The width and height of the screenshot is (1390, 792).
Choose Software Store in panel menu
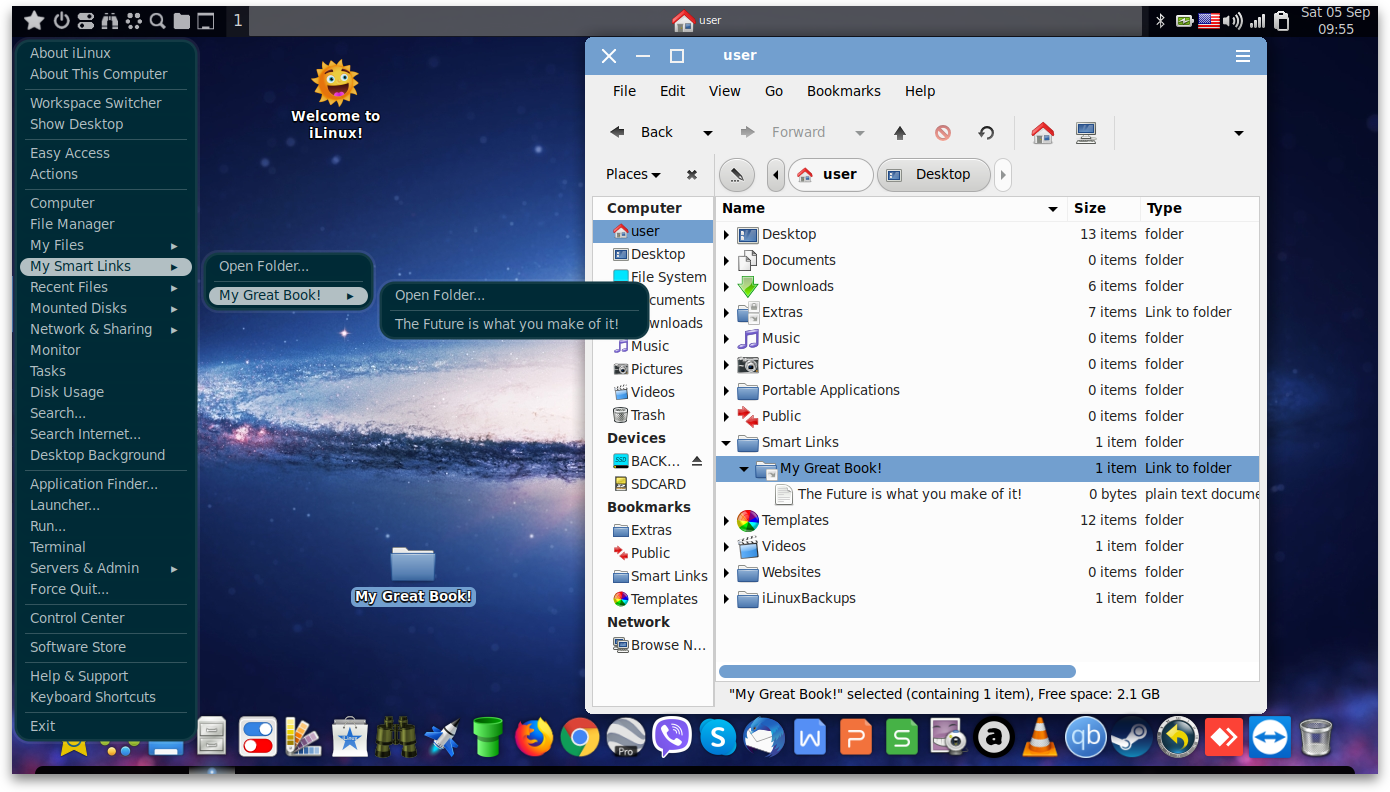coord(78,647)
